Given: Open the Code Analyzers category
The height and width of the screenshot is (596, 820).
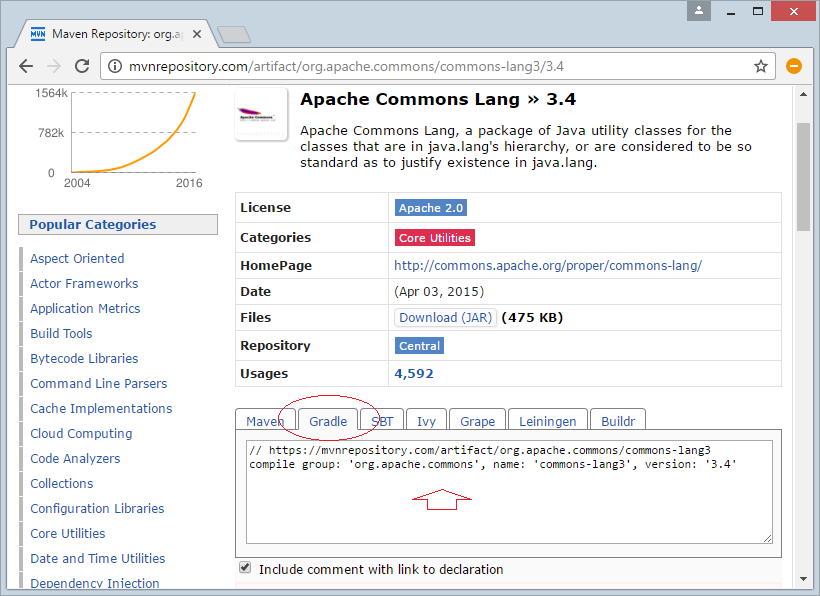Looking at the screenshot, I should [75, 459].
